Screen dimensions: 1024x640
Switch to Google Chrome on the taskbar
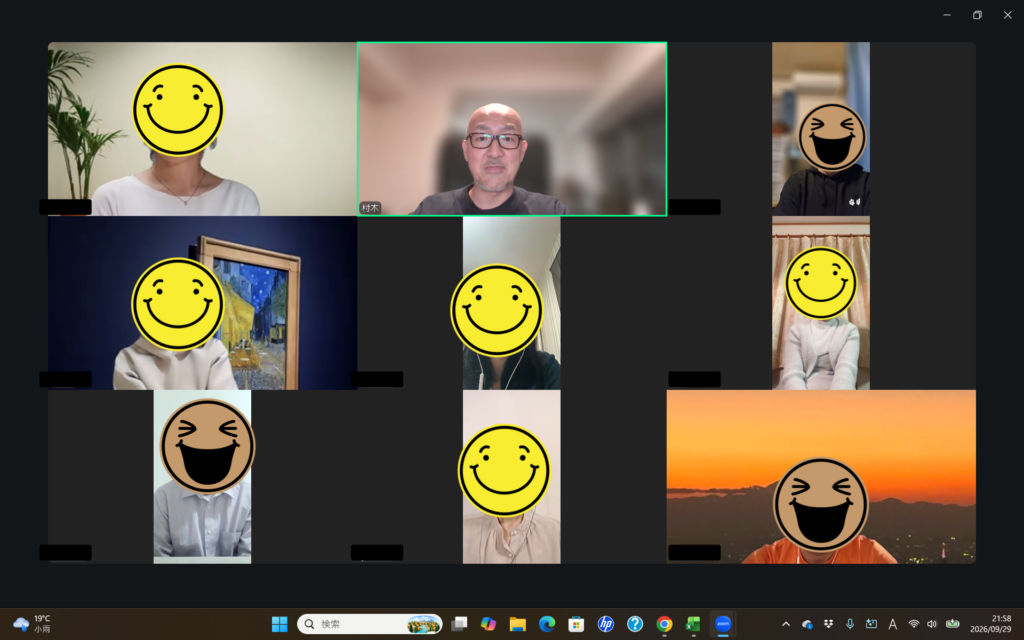point(664,624)
